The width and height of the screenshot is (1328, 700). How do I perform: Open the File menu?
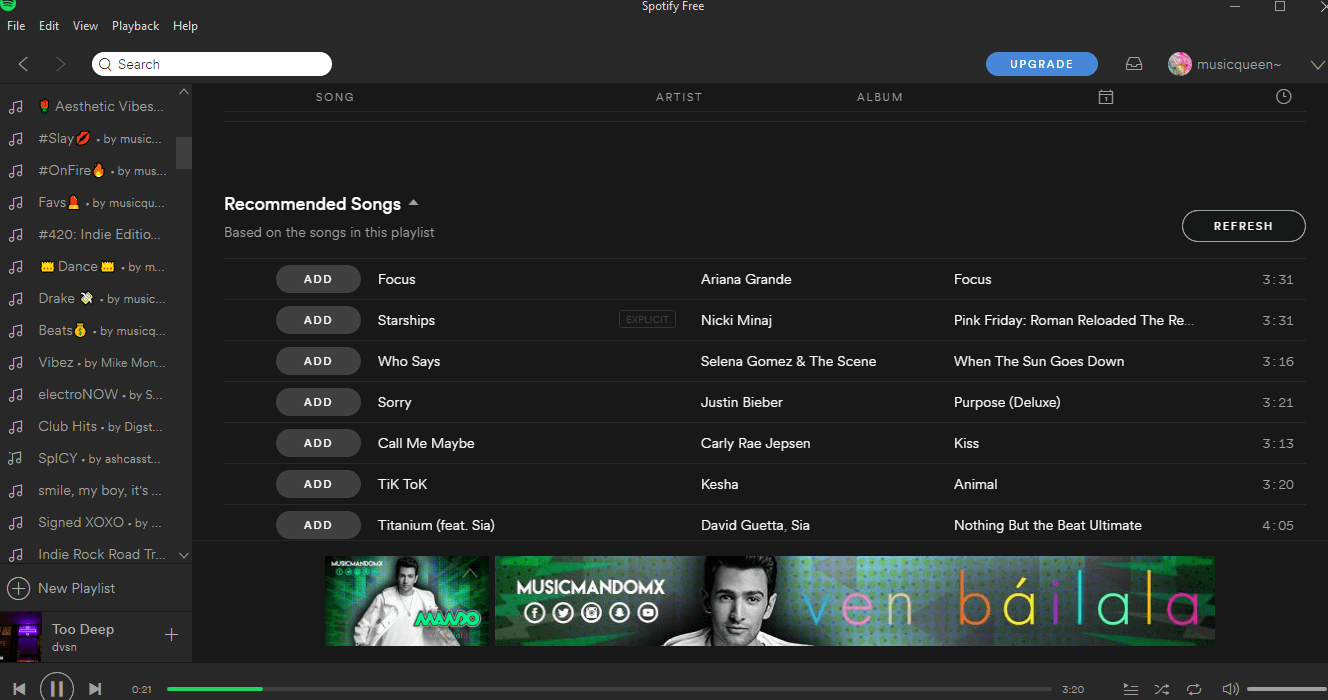tap(16, 26)
